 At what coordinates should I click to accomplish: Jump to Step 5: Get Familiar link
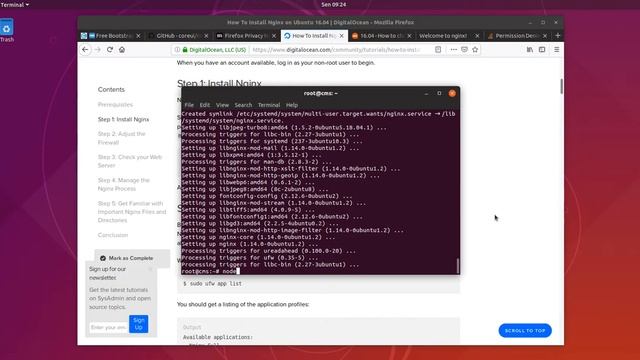point(132,211)
